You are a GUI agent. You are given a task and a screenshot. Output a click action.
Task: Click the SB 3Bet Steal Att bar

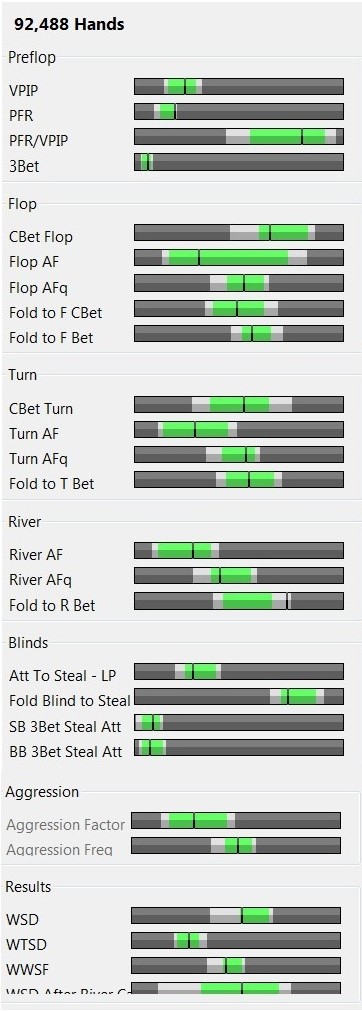(x=239, y=722)
